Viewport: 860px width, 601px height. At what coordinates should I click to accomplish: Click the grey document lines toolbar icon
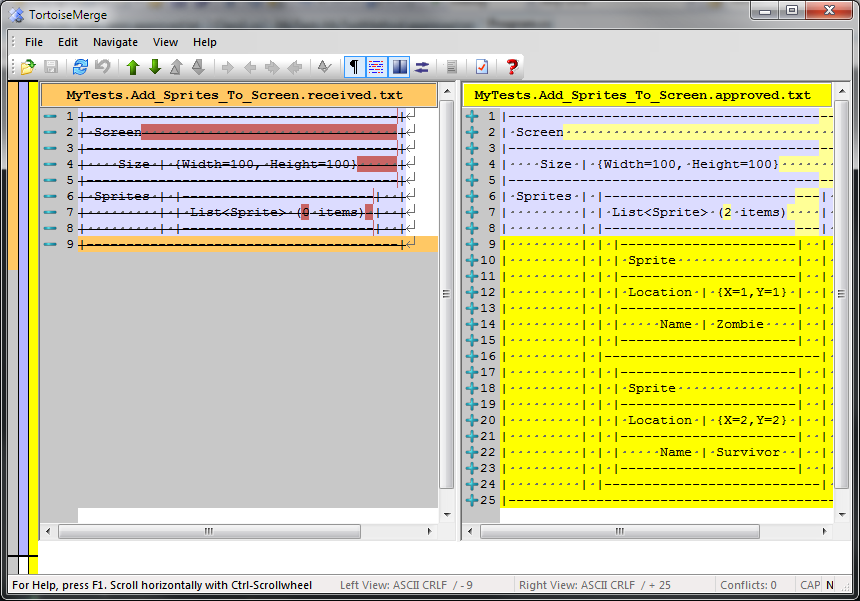click(451, 67)
